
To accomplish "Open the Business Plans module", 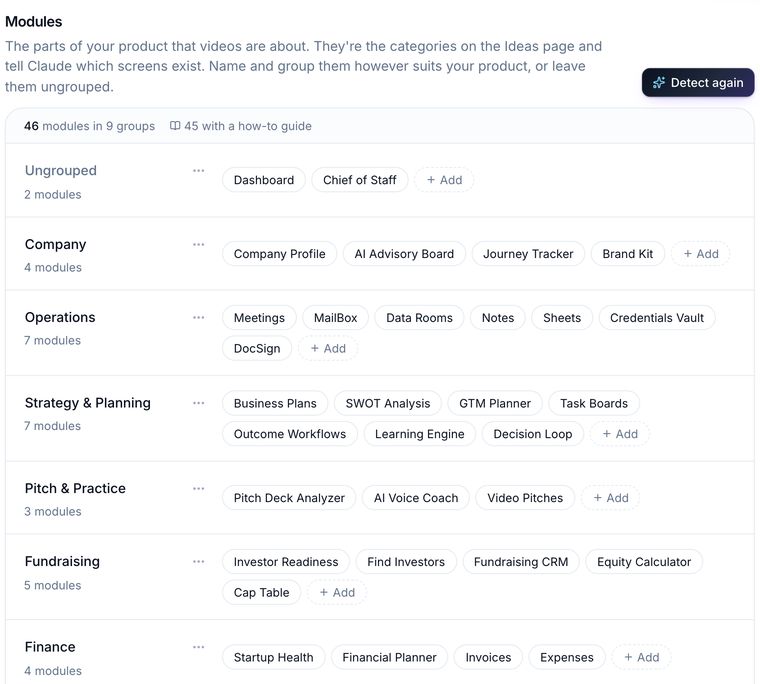I will pos(275,403).
